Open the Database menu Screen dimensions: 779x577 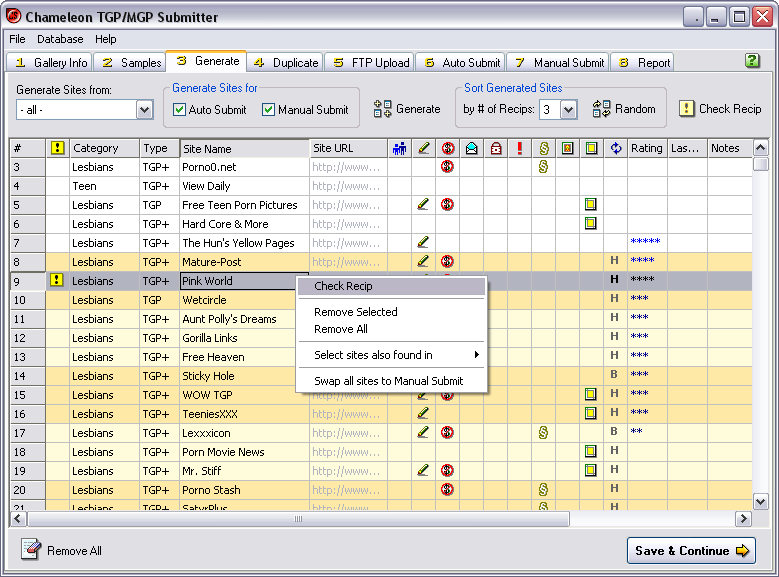tap(60, 39)
